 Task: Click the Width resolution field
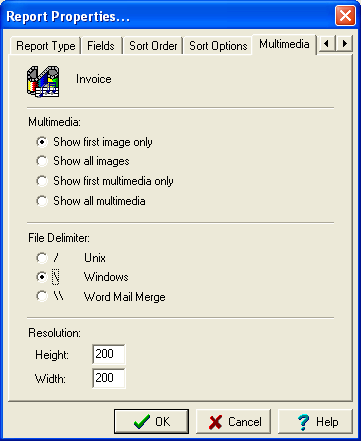[109, 378]
